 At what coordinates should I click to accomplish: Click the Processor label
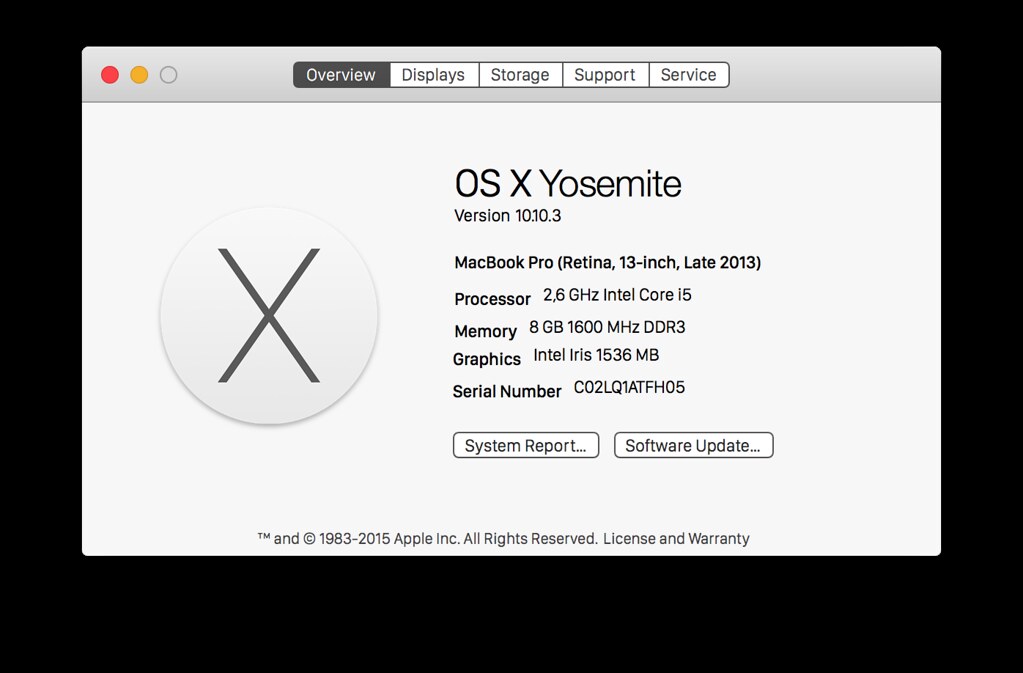point(493,299)
